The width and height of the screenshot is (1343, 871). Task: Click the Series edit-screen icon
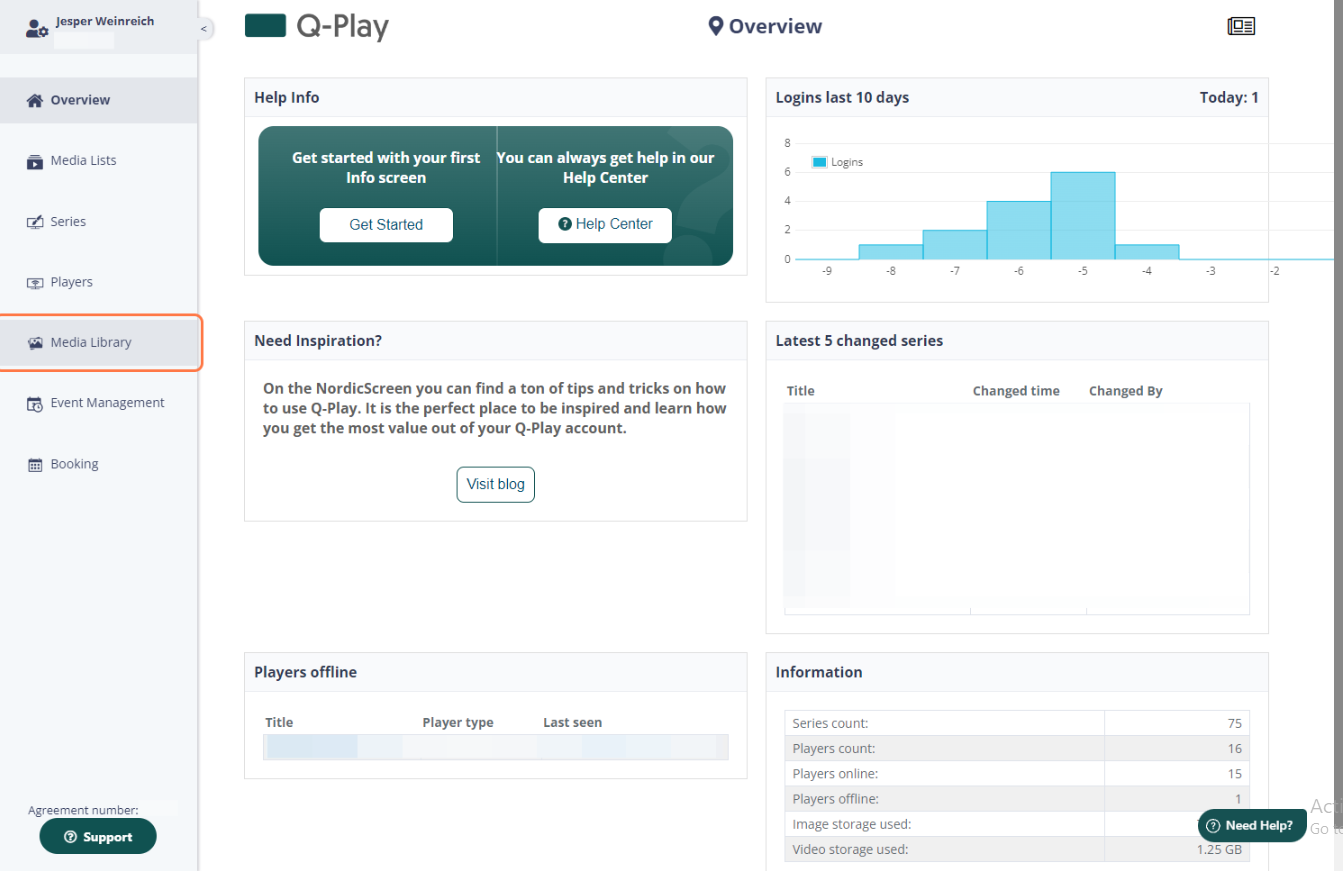pos(35,222)
